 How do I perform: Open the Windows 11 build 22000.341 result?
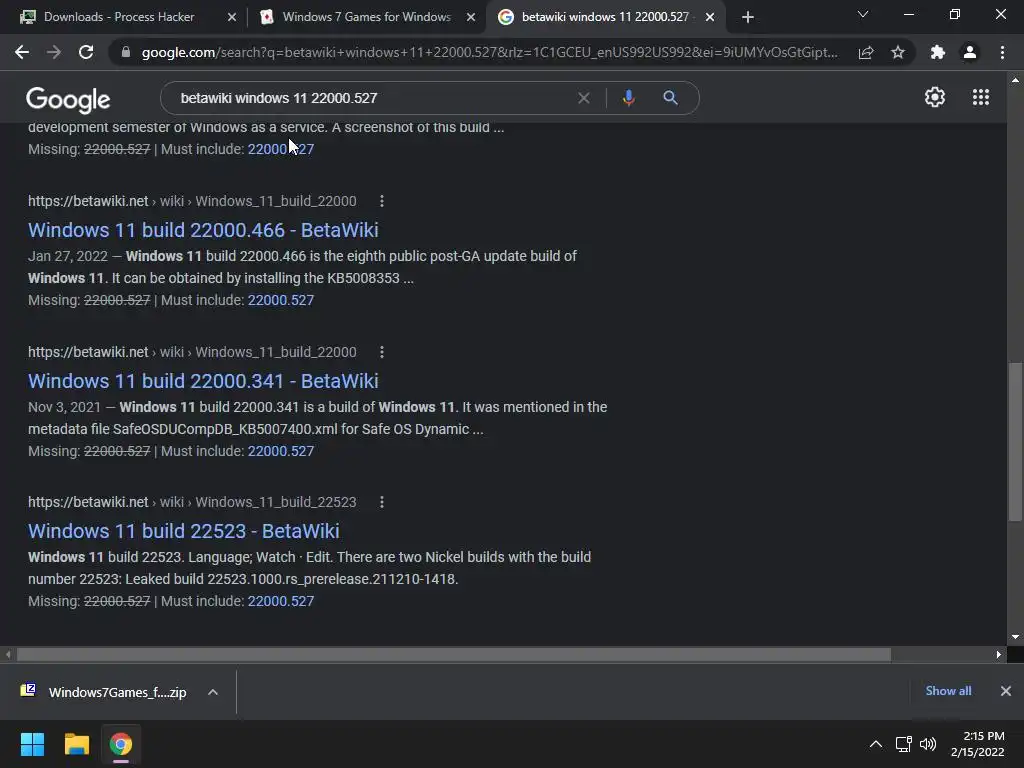tap(203, 381)
